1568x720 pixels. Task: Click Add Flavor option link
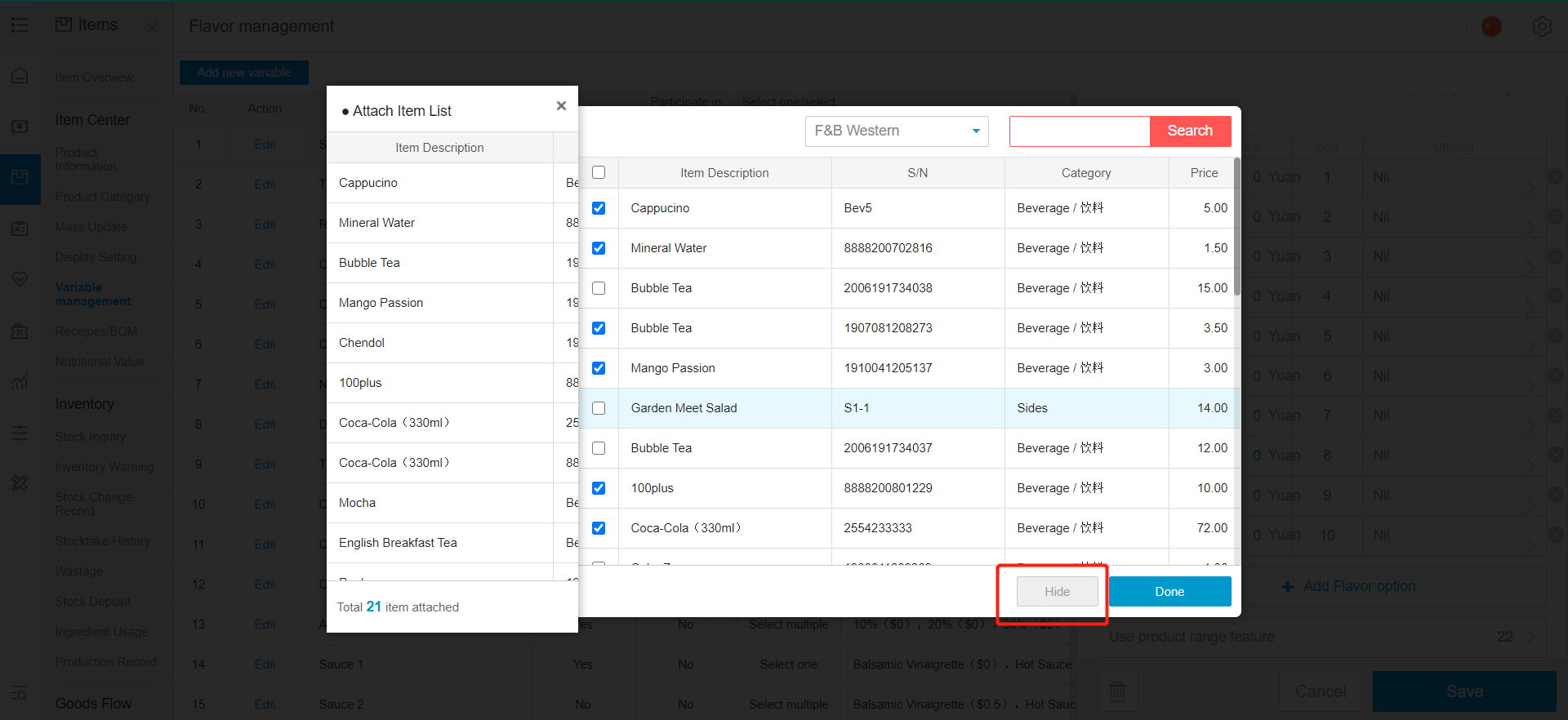tap(1359, 586)
